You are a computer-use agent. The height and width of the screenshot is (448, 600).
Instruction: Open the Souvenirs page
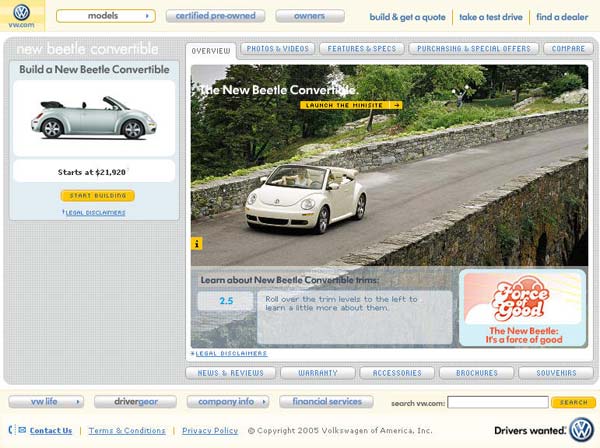point(556,373)
